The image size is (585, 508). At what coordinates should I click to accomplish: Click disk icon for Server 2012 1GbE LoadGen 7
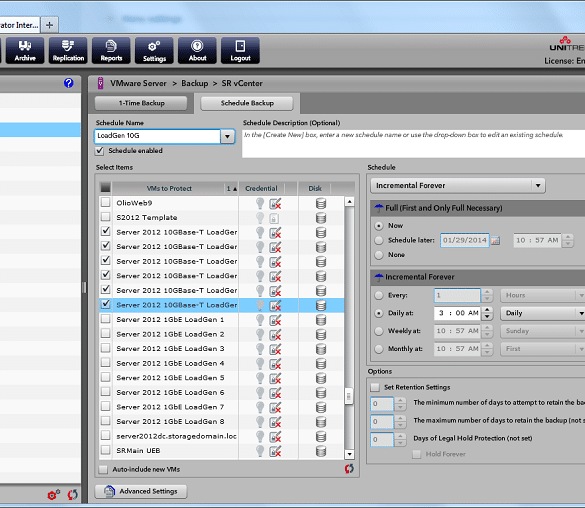click(x=321, y=407)
